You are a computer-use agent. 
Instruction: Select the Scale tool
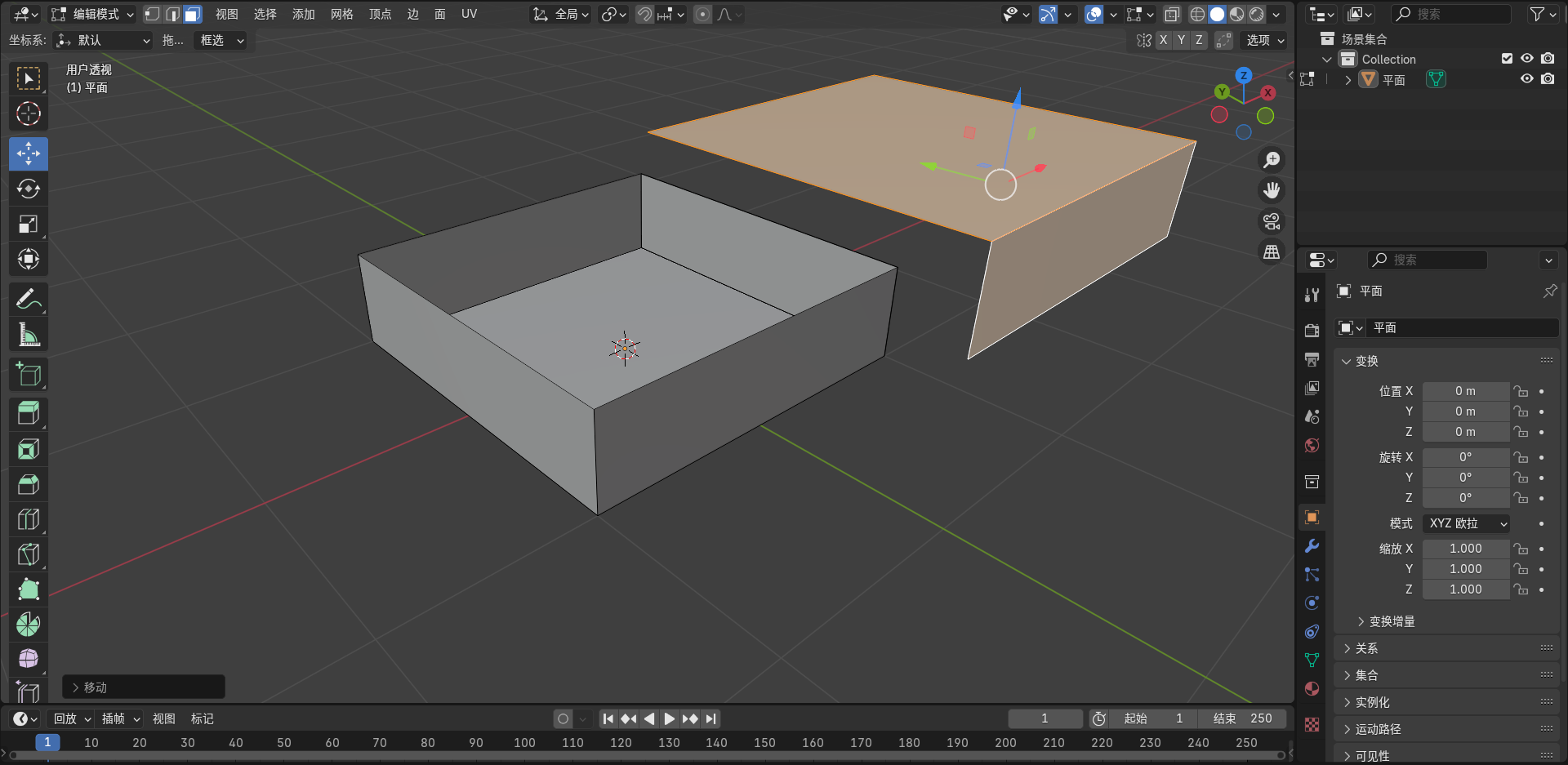(x=29, y=224)
